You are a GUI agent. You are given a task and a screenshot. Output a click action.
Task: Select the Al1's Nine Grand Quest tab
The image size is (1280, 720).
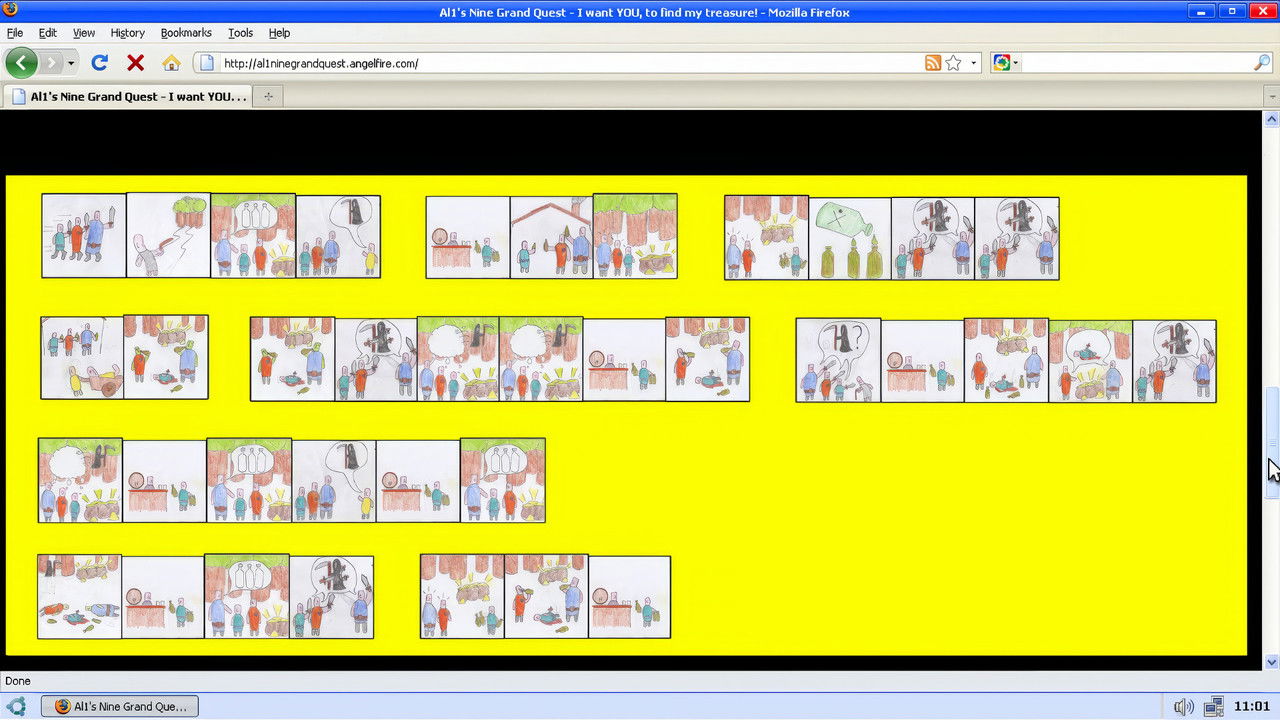[128, 97]
